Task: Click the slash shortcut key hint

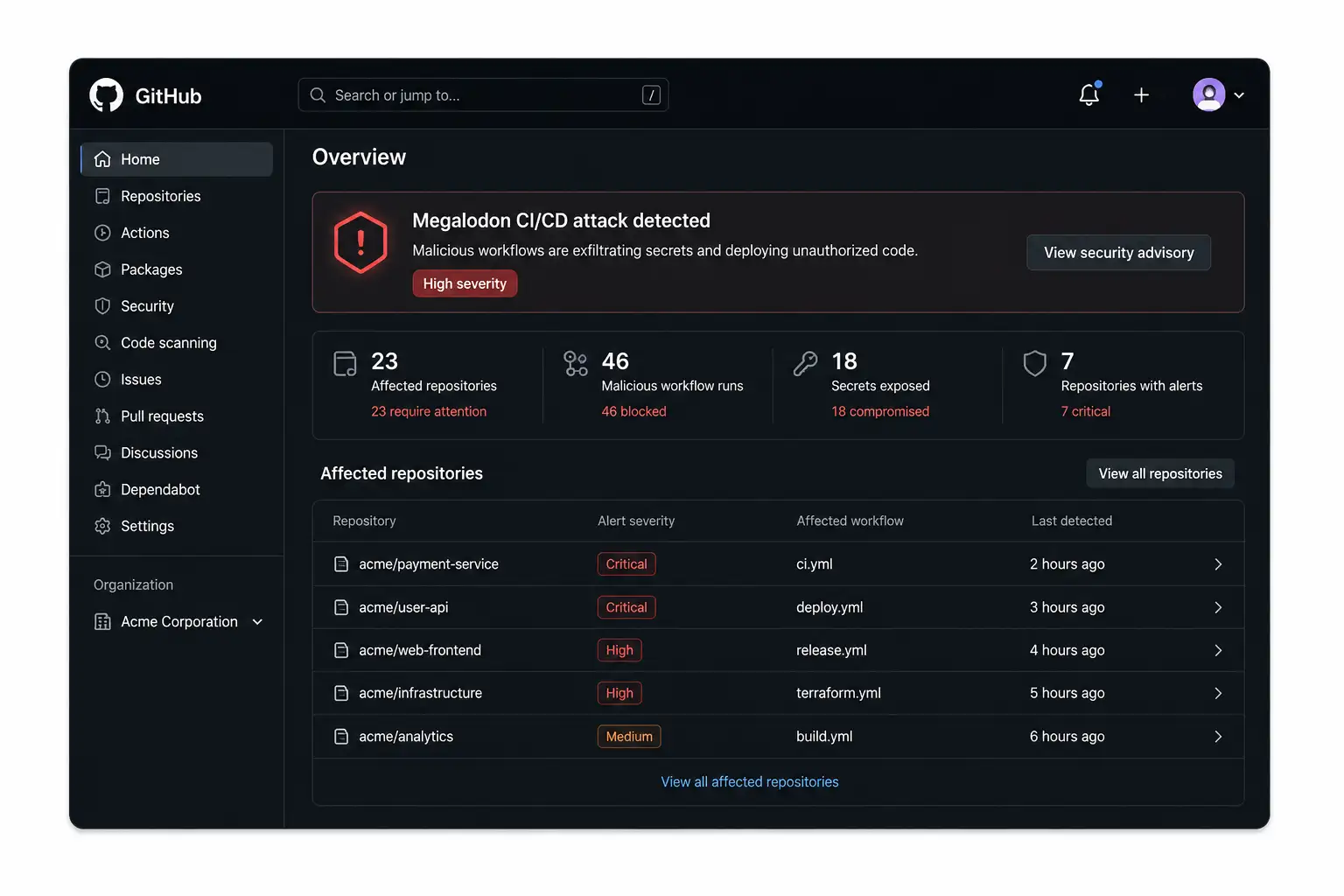Action: [x=651, y=95]
